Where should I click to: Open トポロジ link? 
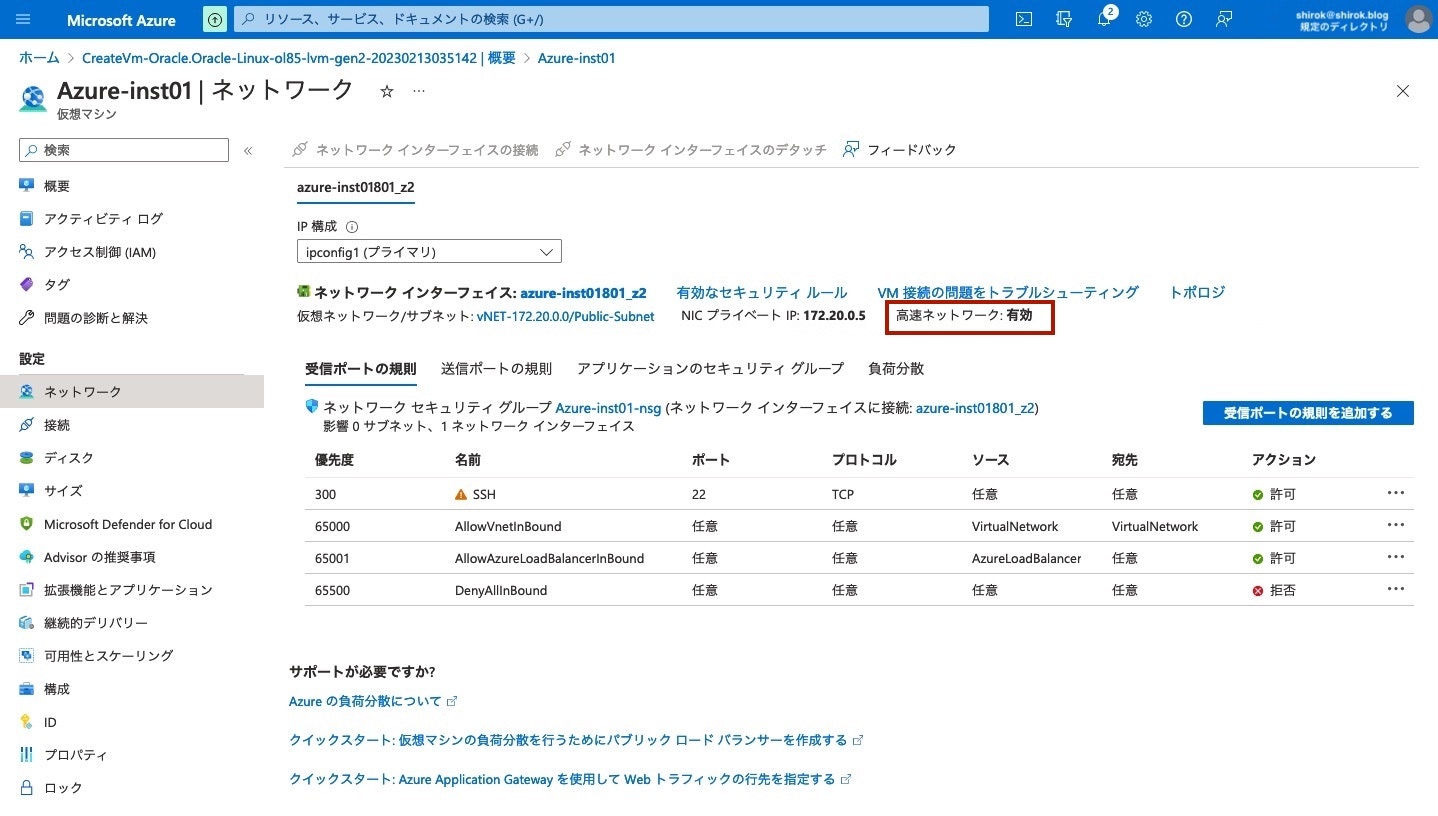[x=1197, y=293]
